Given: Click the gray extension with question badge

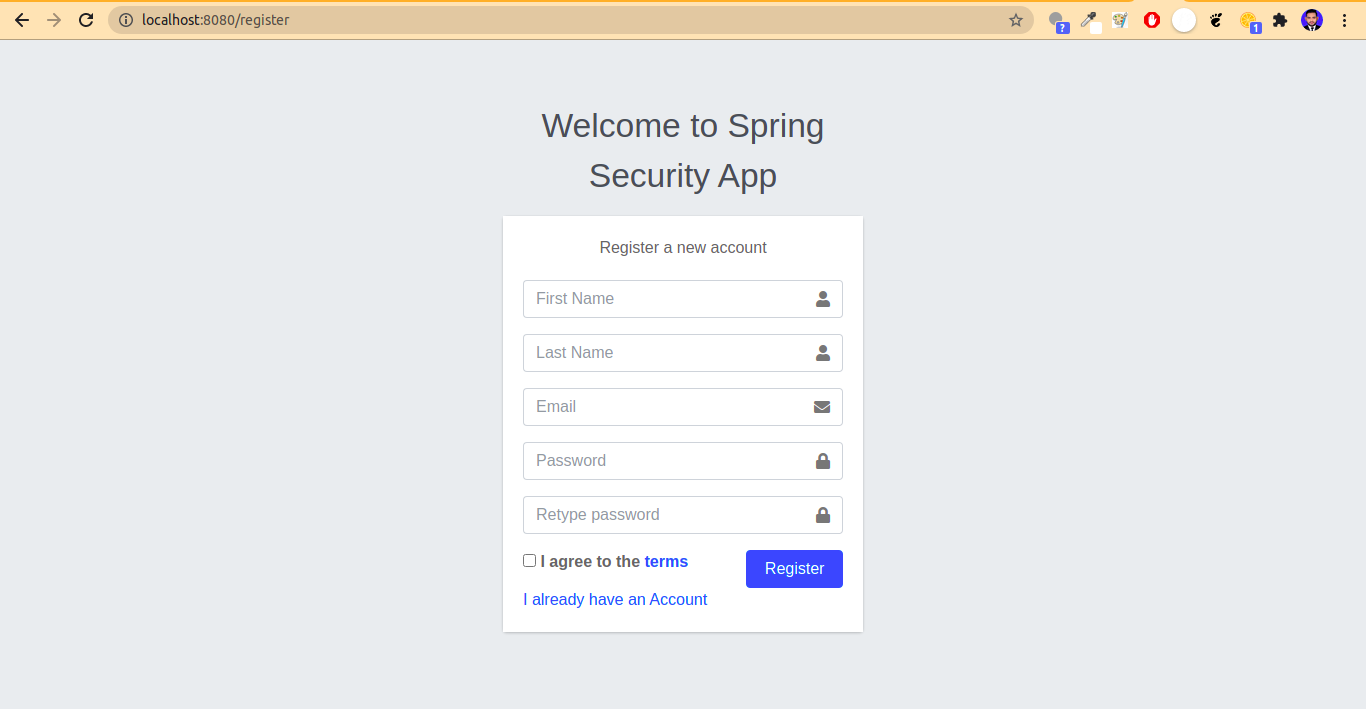Looking at the screenshot, I should tap(1059, 19).
